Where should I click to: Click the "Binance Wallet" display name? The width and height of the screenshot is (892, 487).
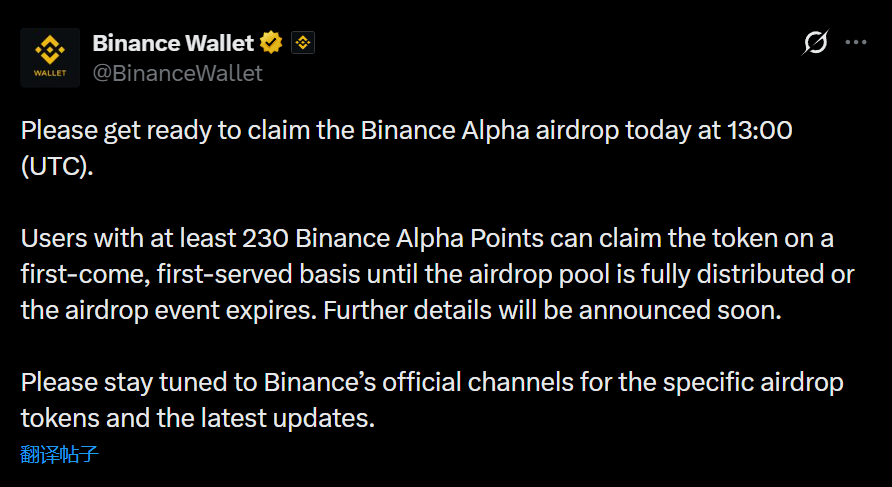tap(172, 43)
